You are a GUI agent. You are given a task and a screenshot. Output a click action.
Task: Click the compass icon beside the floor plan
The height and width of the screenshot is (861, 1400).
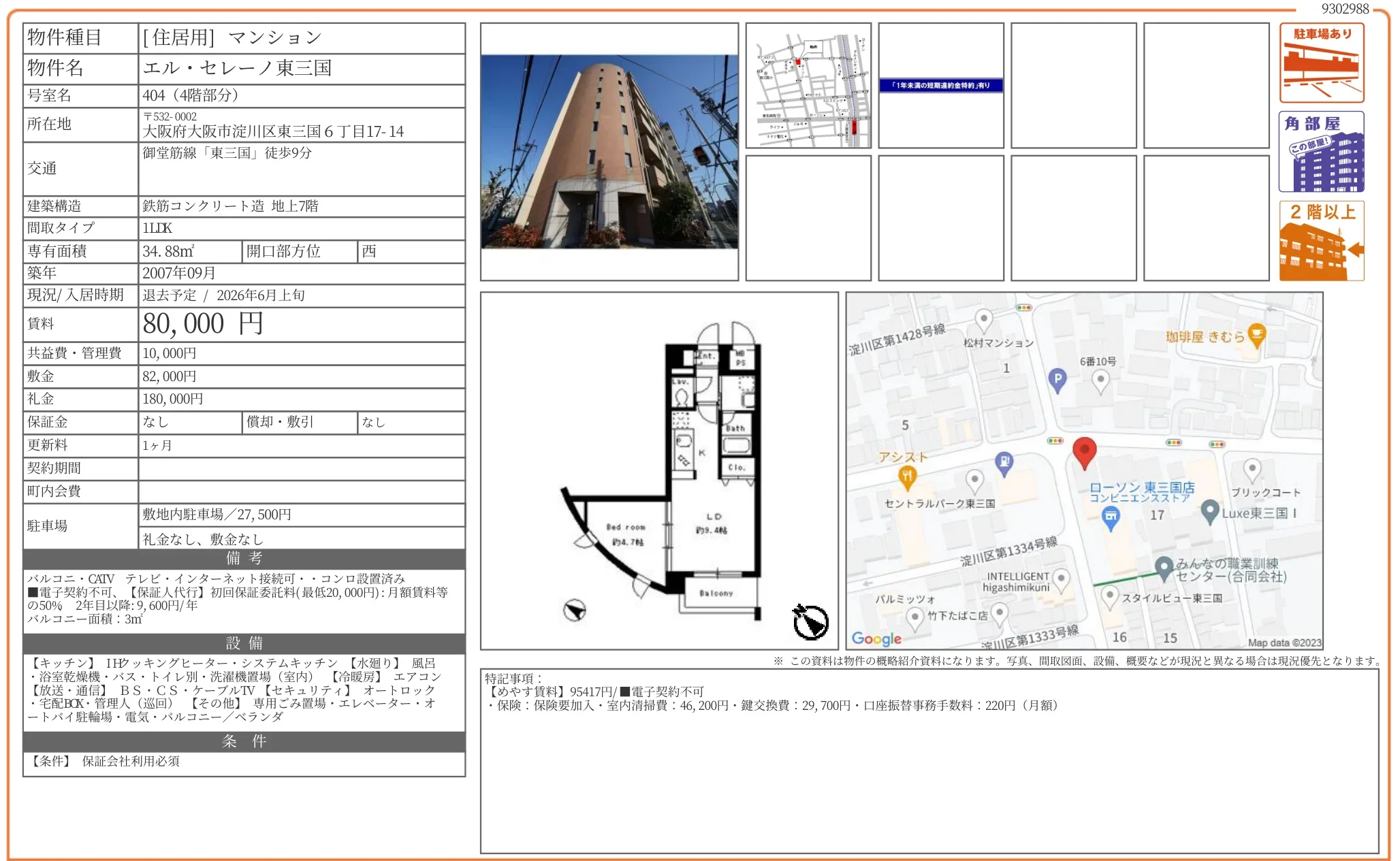[x=810, y=621]
